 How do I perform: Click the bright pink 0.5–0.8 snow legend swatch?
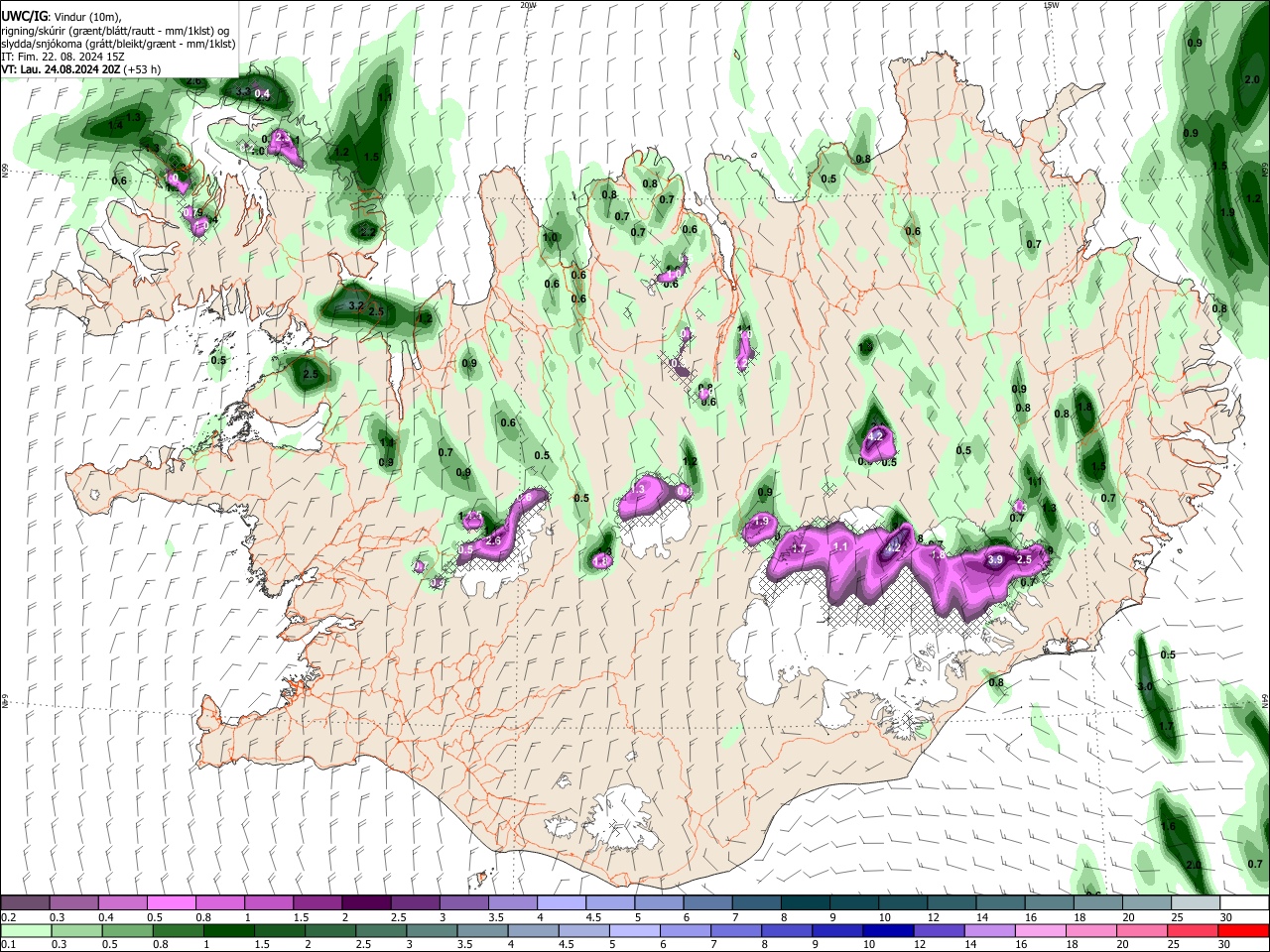tap(172, 903)
